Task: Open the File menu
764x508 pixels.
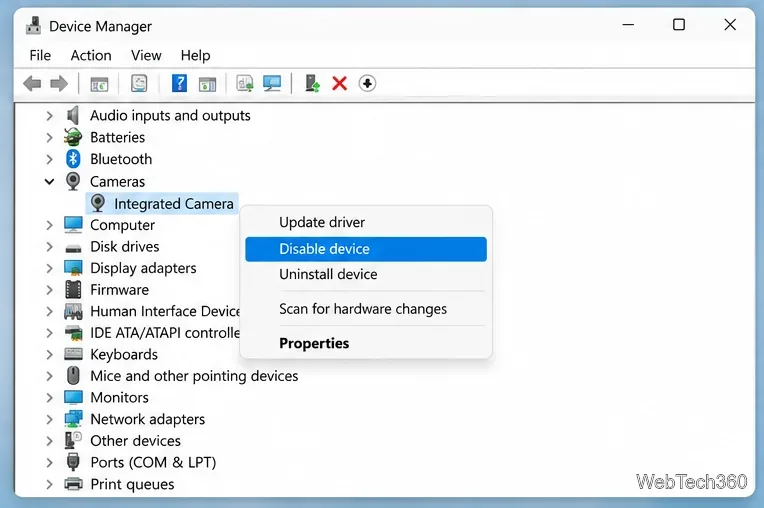Action: (x=40, y=56)
